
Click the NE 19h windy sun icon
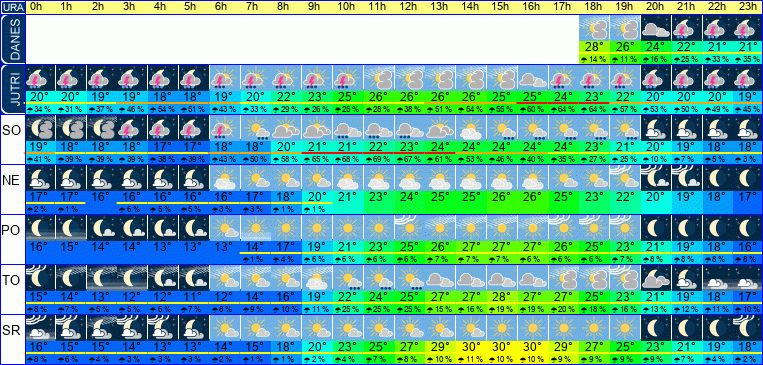(x=624, y=178)
